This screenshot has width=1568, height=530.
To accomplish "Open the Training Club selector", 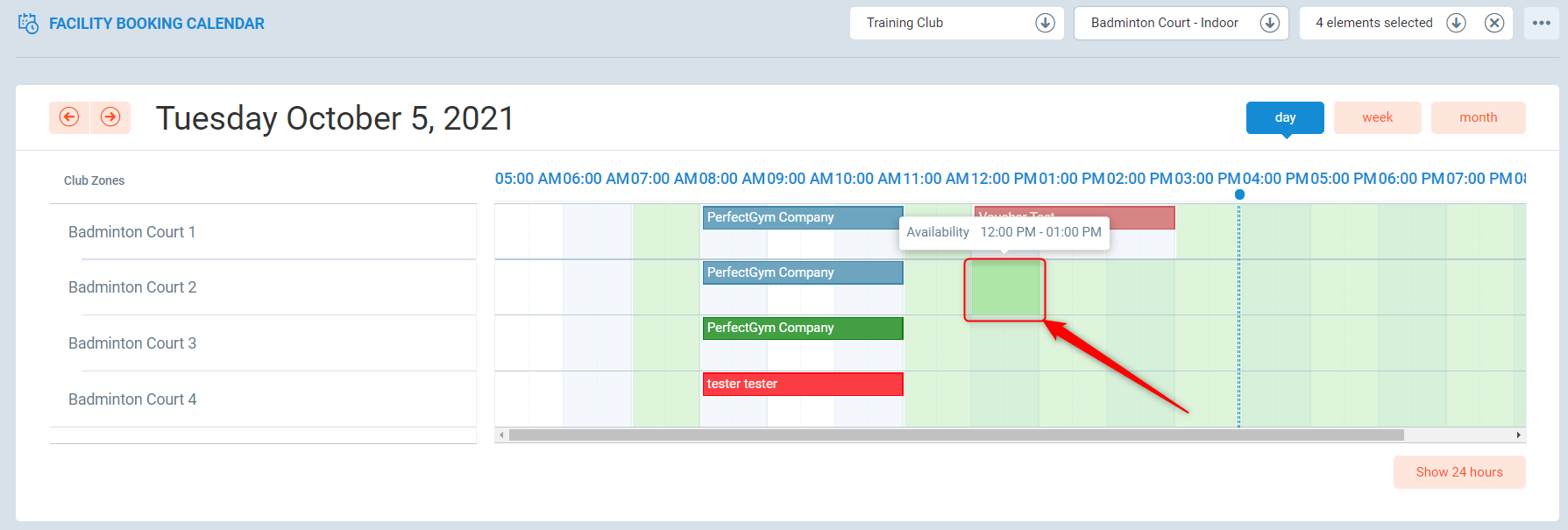I will click(942, 23).
